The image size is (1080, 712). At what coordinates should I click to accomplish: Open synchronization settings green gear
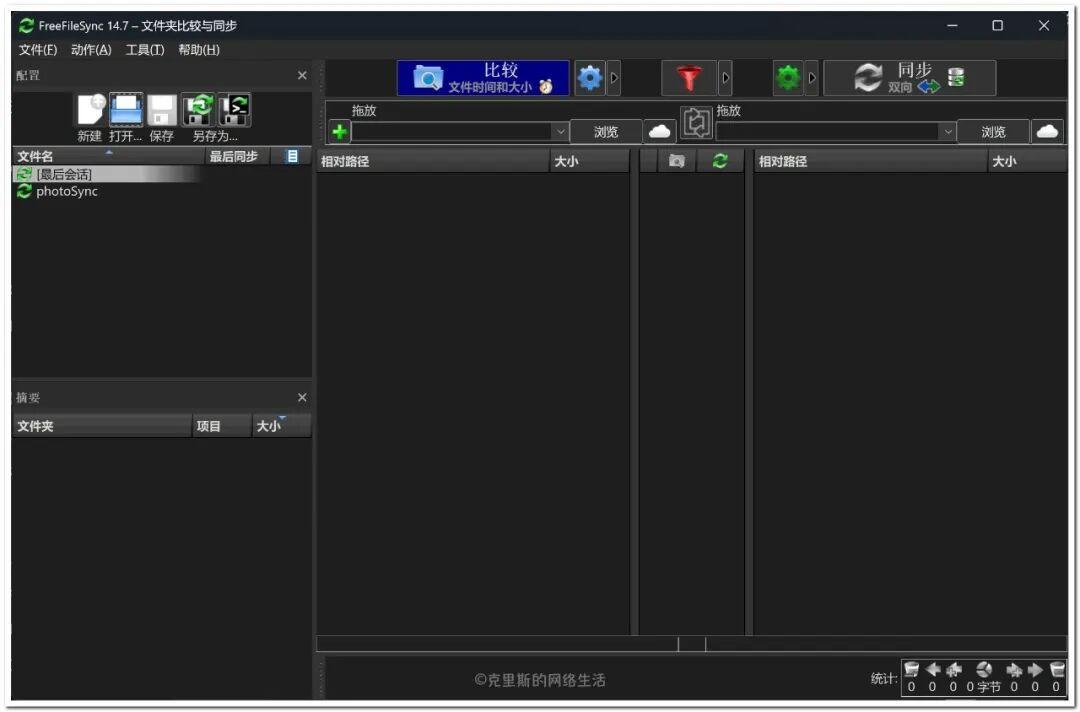(x=788, y=78)
